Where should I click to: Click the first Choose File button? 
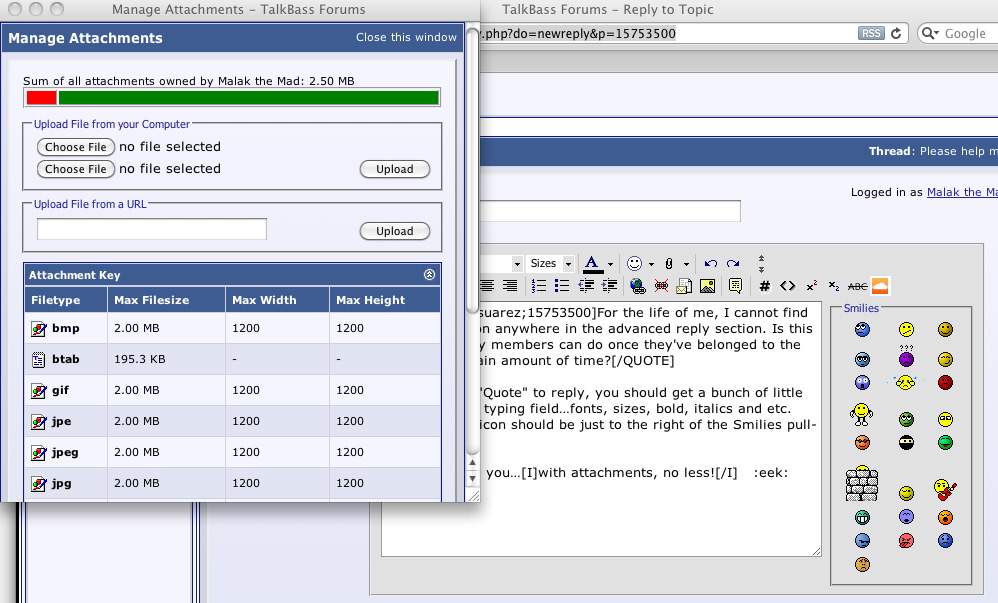point(76,147)
